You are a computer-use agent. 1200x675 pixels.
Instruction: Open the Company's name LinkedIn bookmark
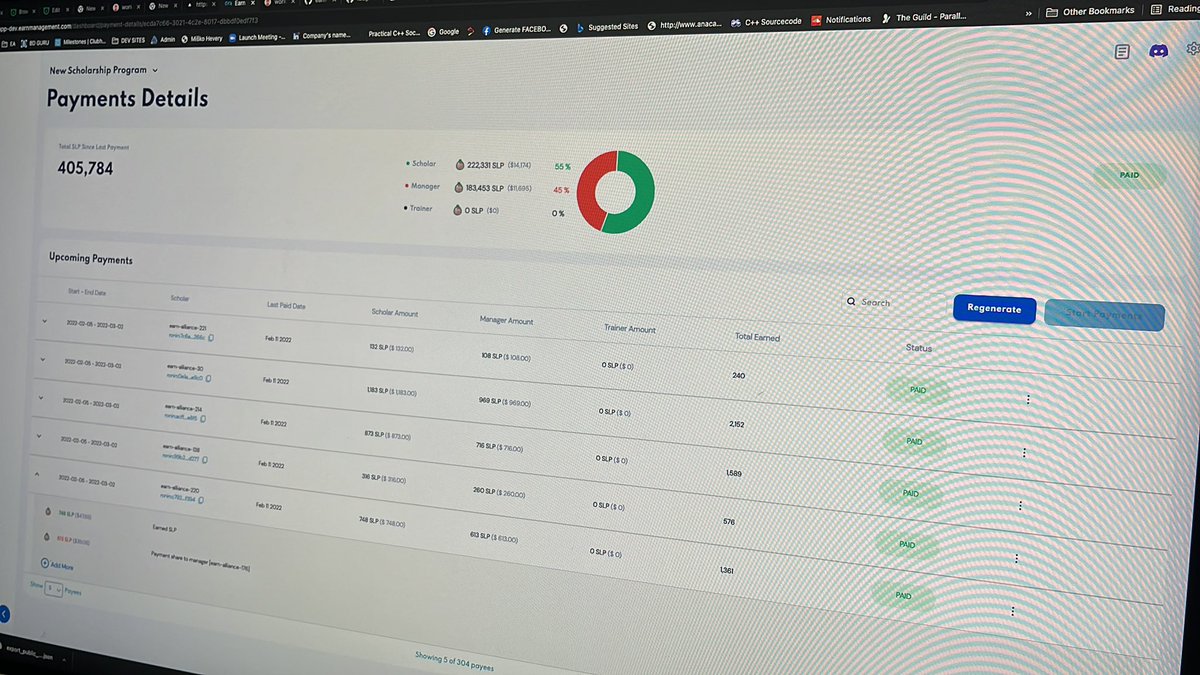[321, 36]
